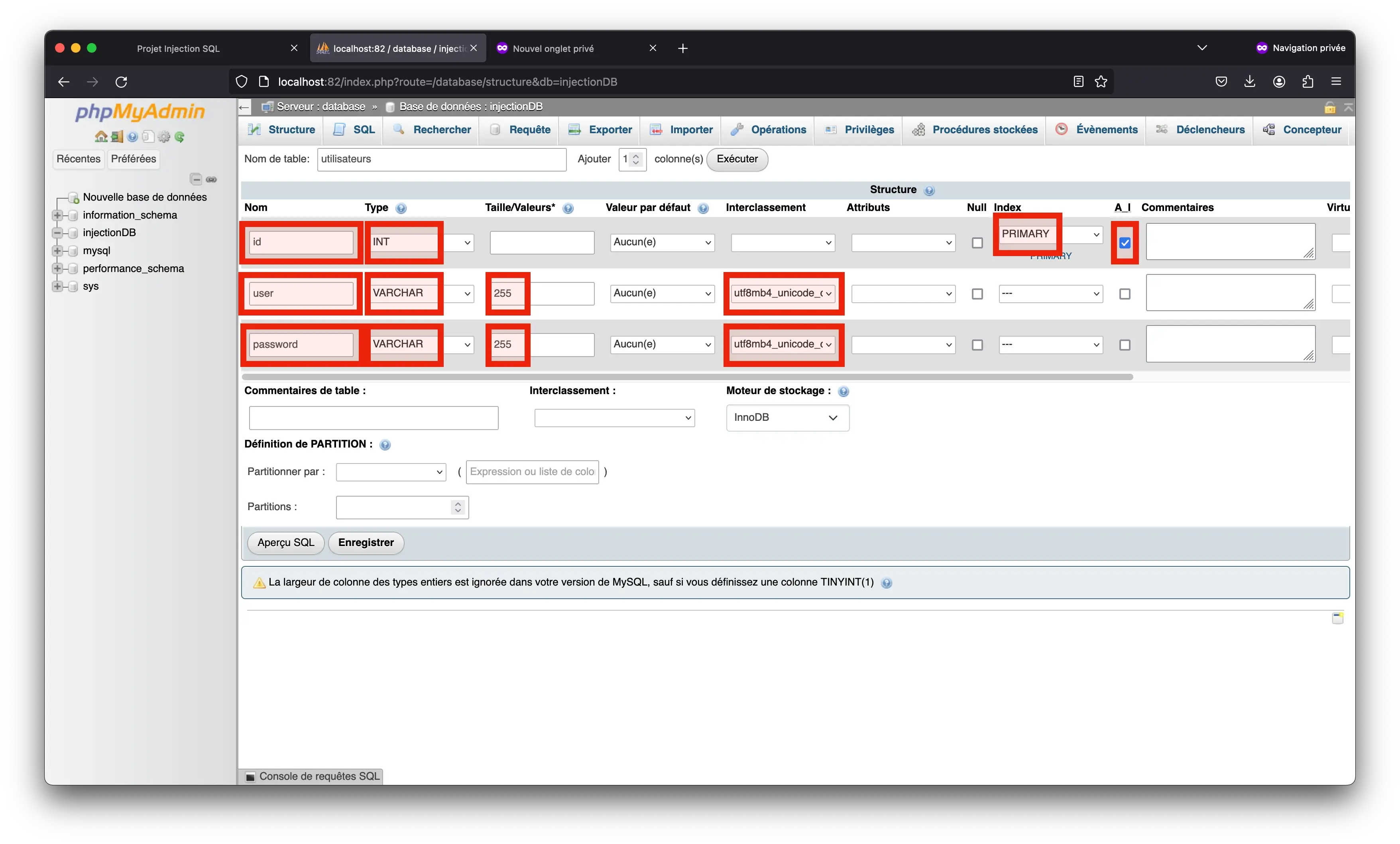The image size is (1400, 844).
Task: Open a new browser tab with plus icon
Action: click(683, 48)
